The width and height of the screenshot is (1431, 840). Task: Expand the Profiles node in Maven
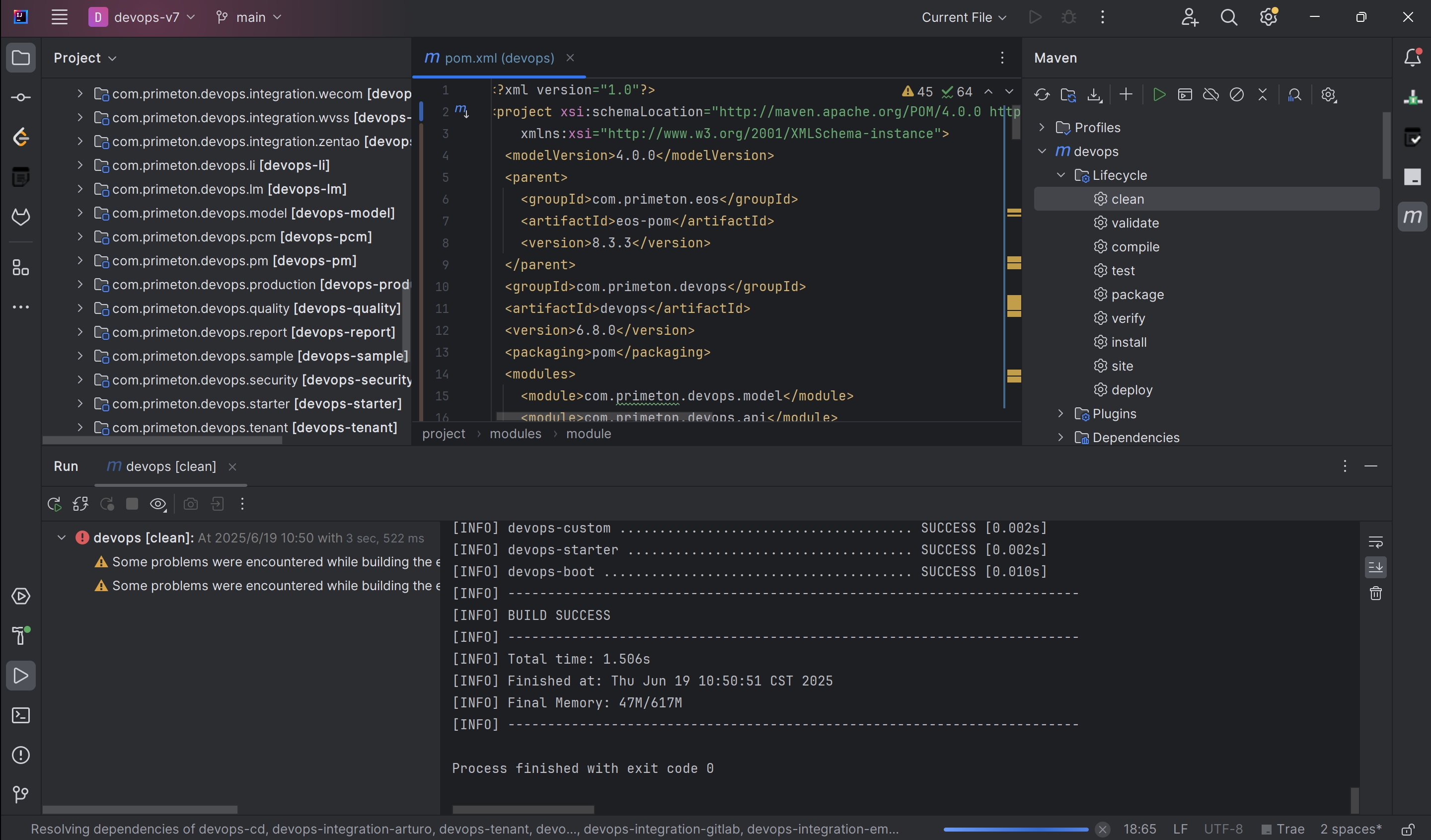(x=1042, y=127)
